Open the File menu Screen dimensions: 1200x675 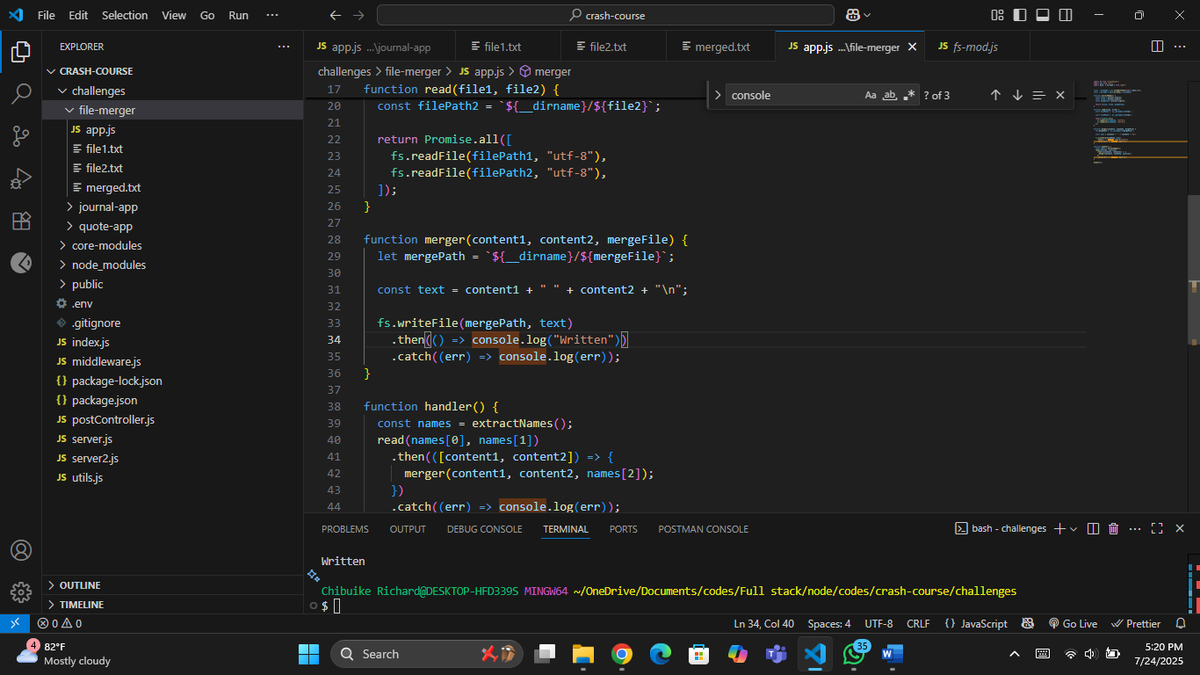(46, 15)
